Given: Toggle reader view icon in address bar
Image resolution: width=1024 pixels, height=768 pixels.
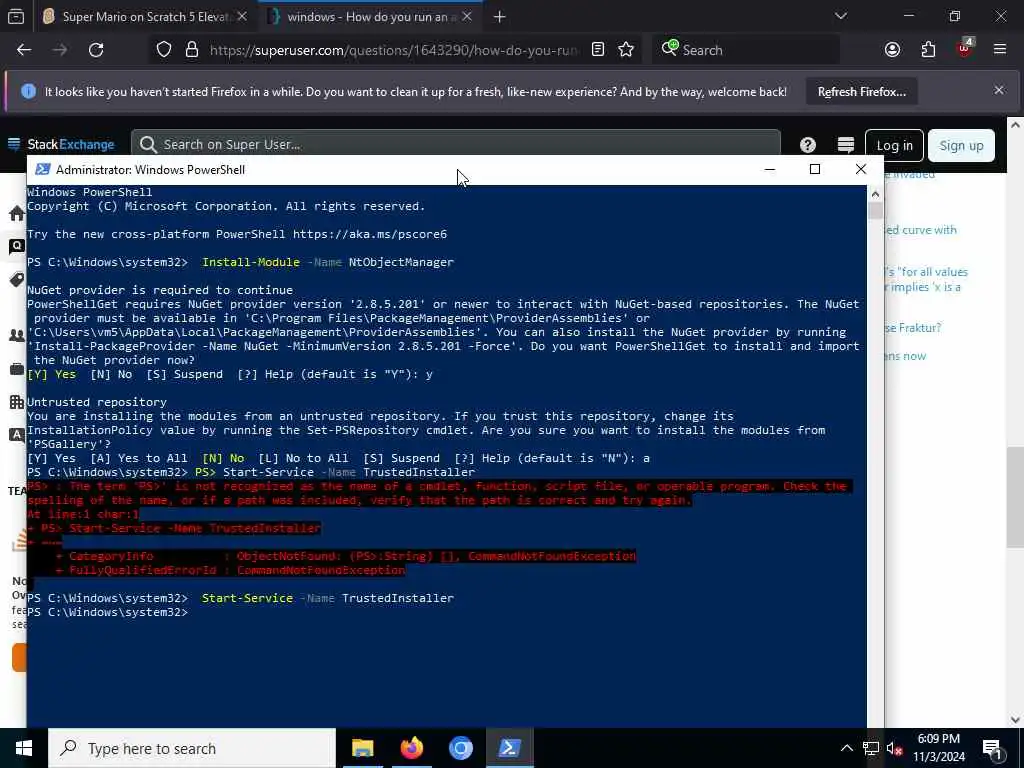Looking at the screenshot, I should point(598,50).
